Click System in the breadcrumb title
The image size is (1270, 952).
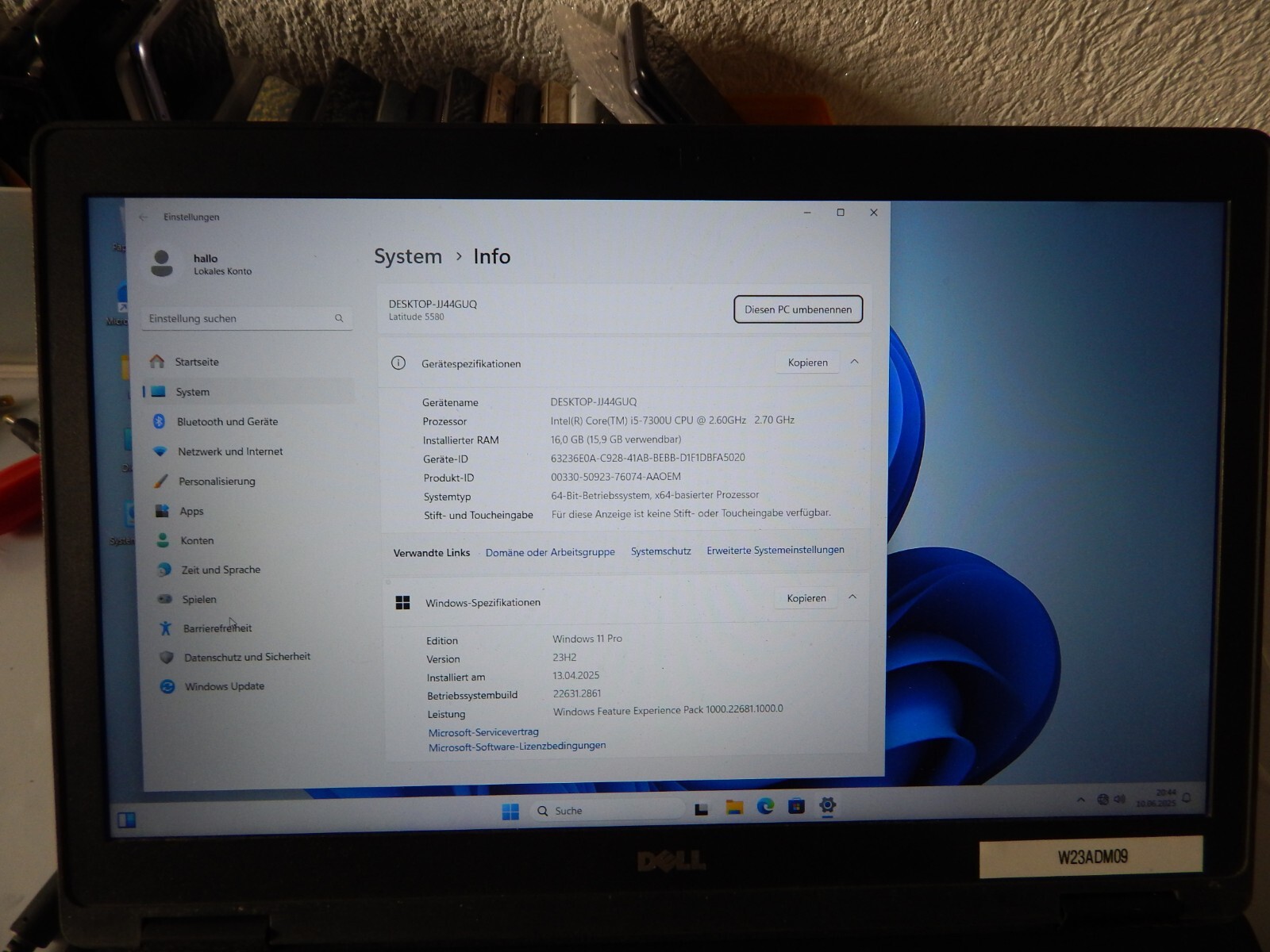pyautogui.click(x=408, y=256)
